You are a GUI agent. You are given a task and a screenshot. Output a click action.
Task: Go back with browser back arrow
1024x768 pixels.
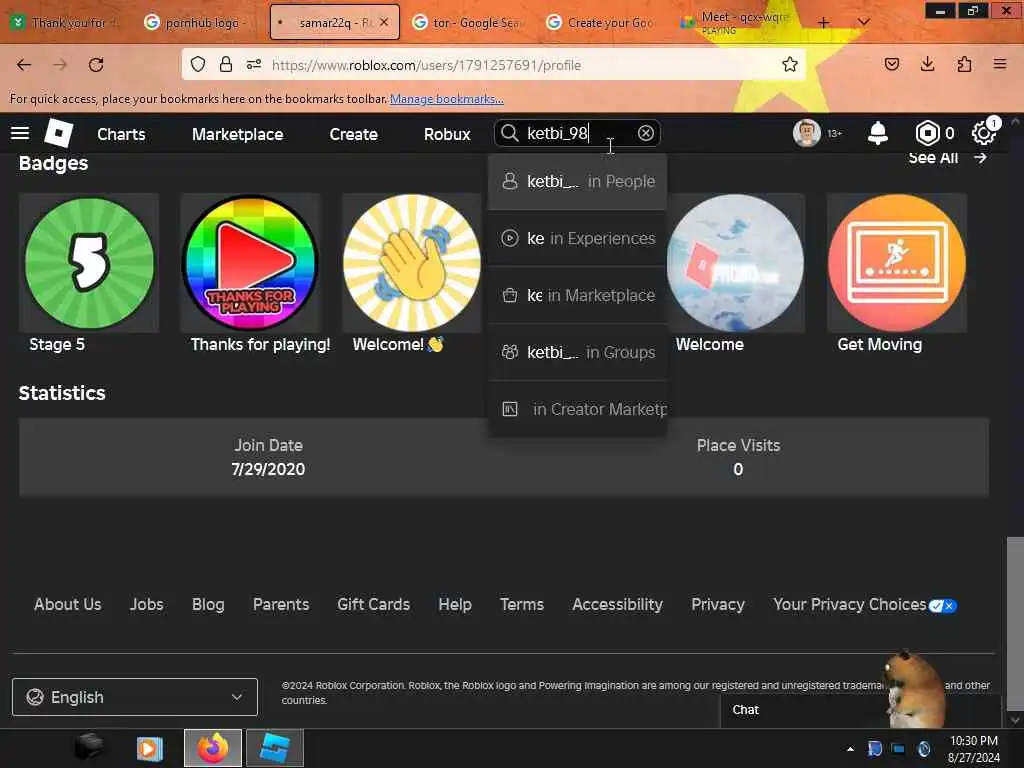24,65
